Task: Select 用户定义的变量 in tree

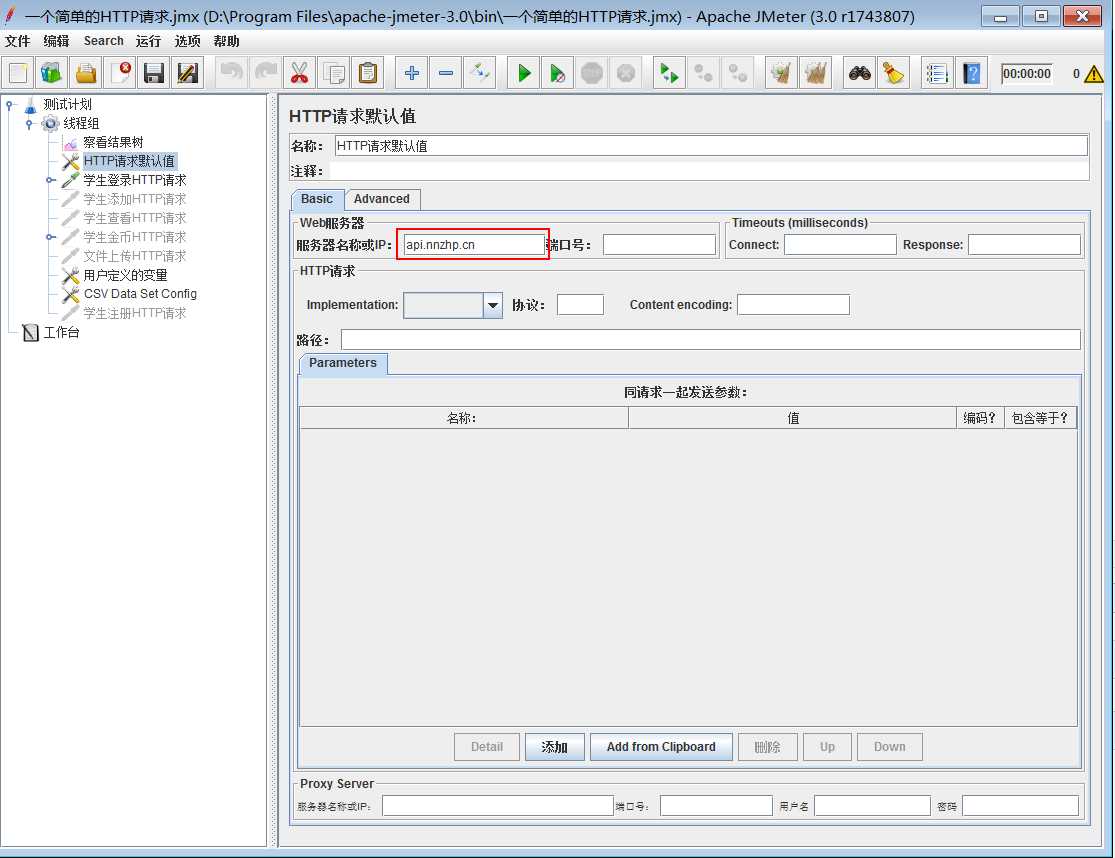Action: coord(125,276)
